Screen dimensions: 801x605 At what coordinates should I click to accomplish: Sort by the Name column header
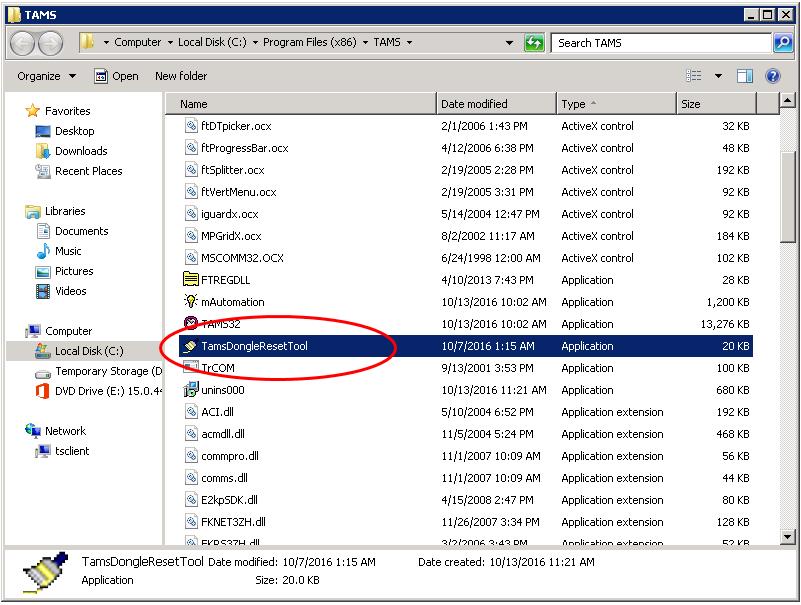[x=301, y=104]
